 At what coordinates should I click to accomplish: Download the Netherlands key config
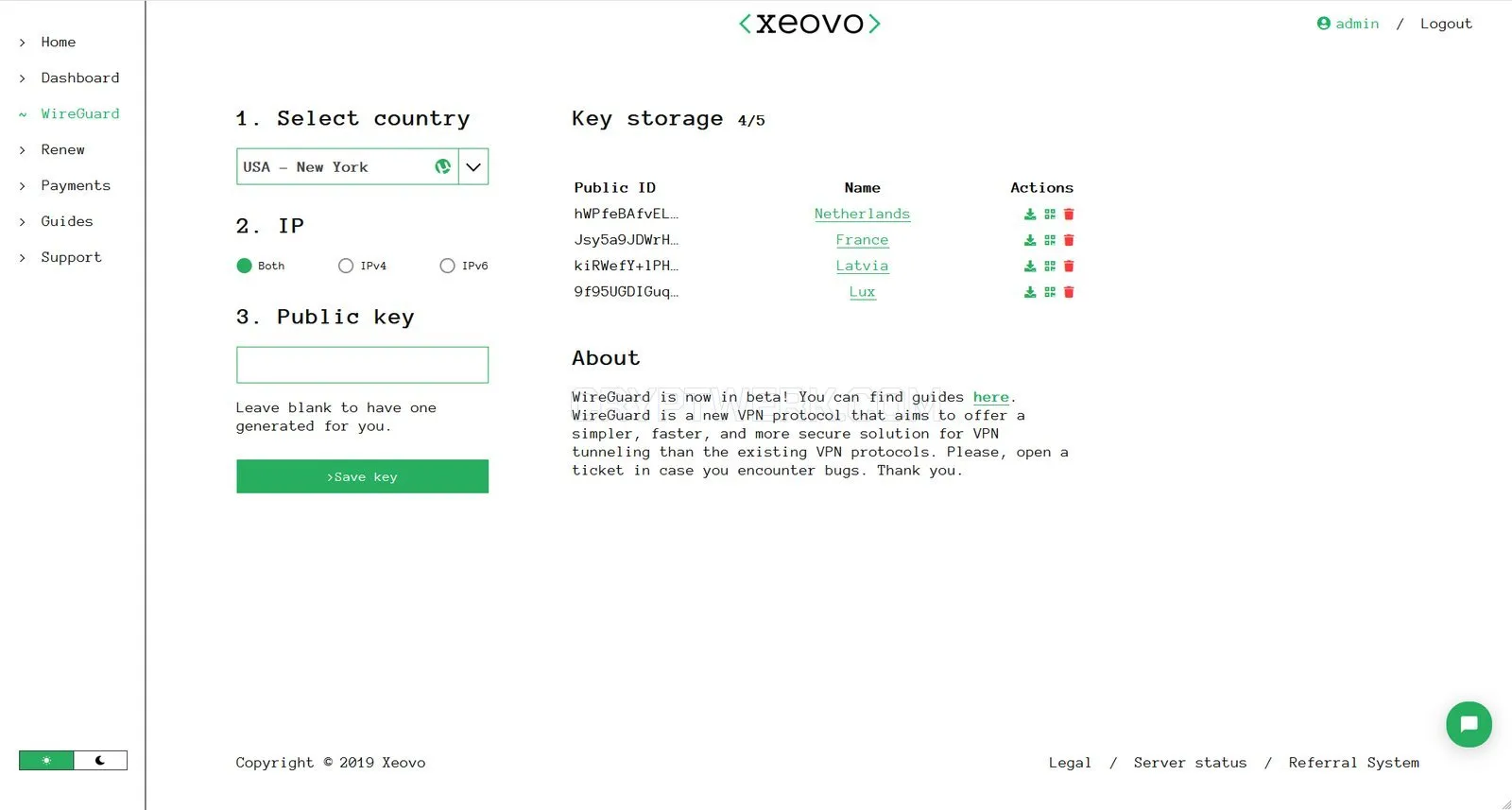click(1030, 215)
